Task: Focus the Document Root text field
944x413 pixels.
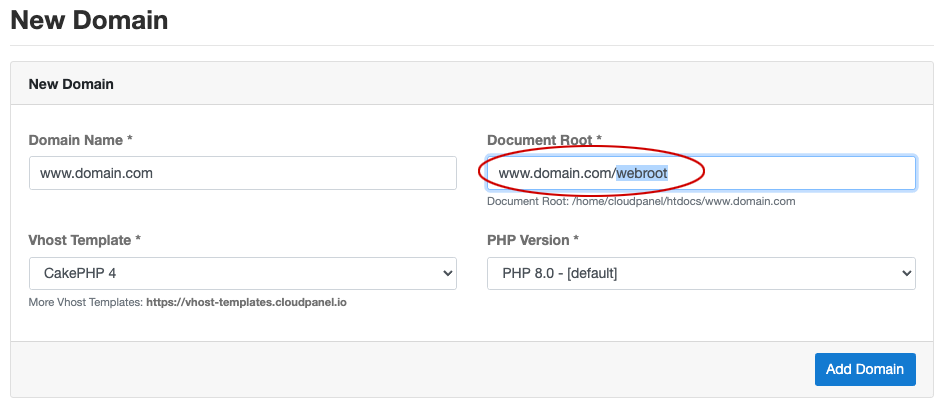Action: (701, 173)
